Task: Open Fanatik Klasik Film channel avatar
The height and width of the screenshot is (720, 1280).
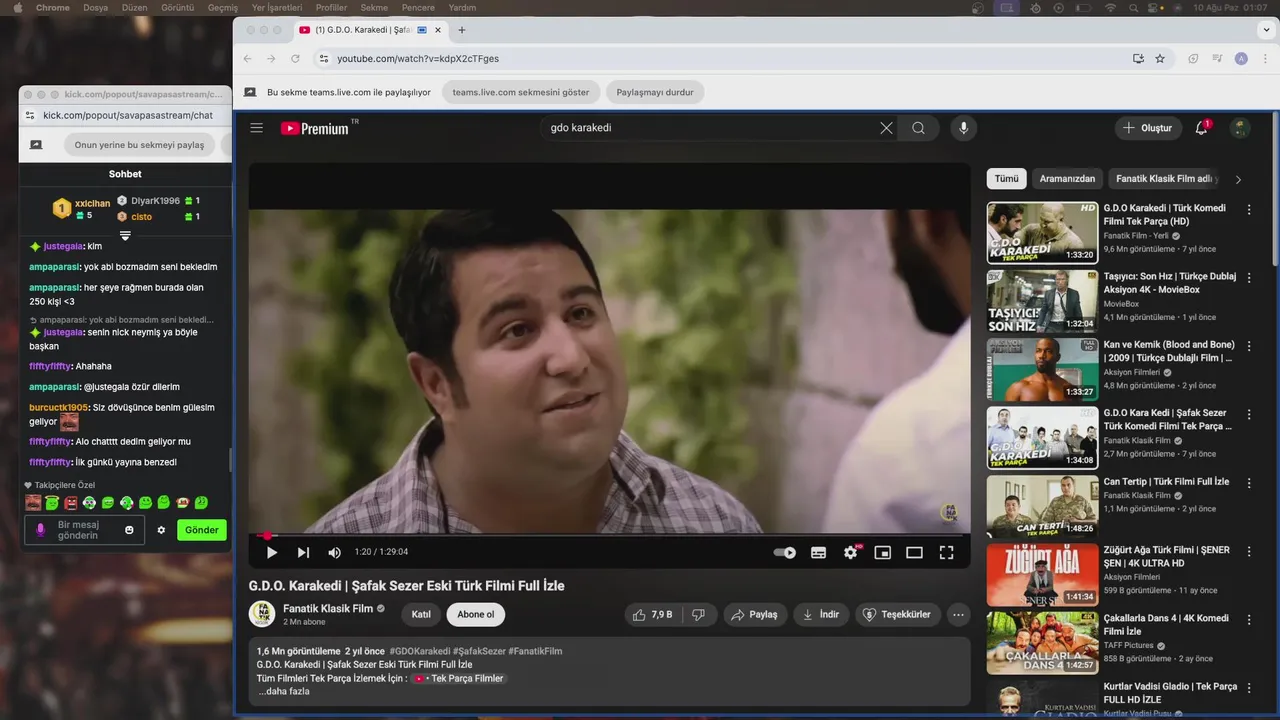Action: [x=262, y=614]
